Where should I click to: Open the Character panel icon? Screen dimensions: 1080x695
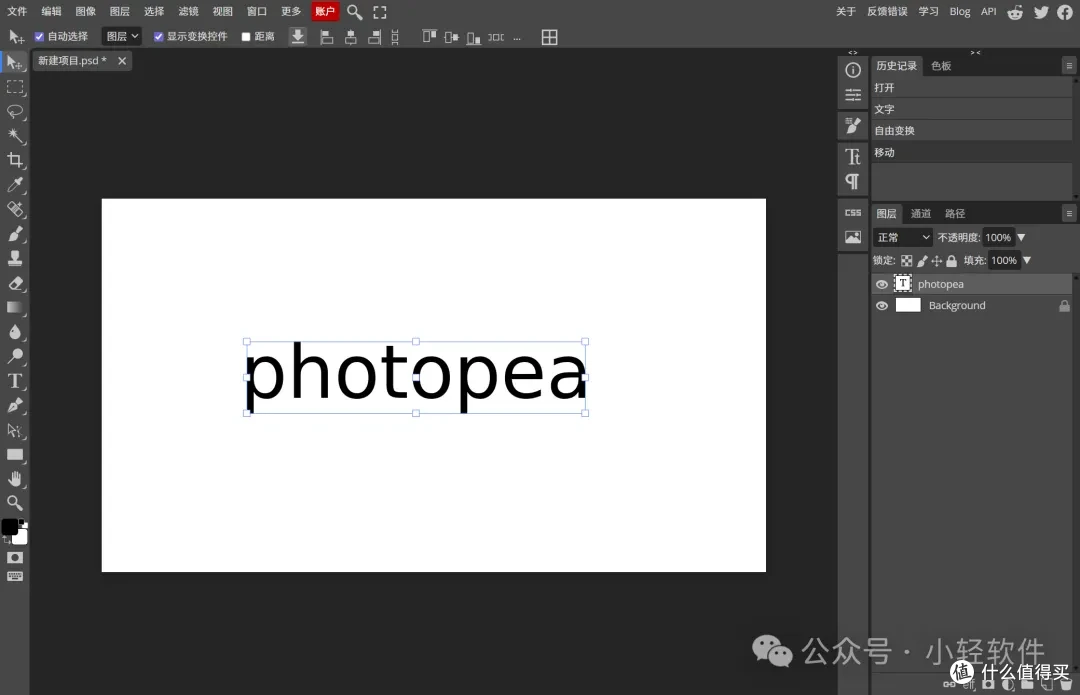[x=853, y=156]
